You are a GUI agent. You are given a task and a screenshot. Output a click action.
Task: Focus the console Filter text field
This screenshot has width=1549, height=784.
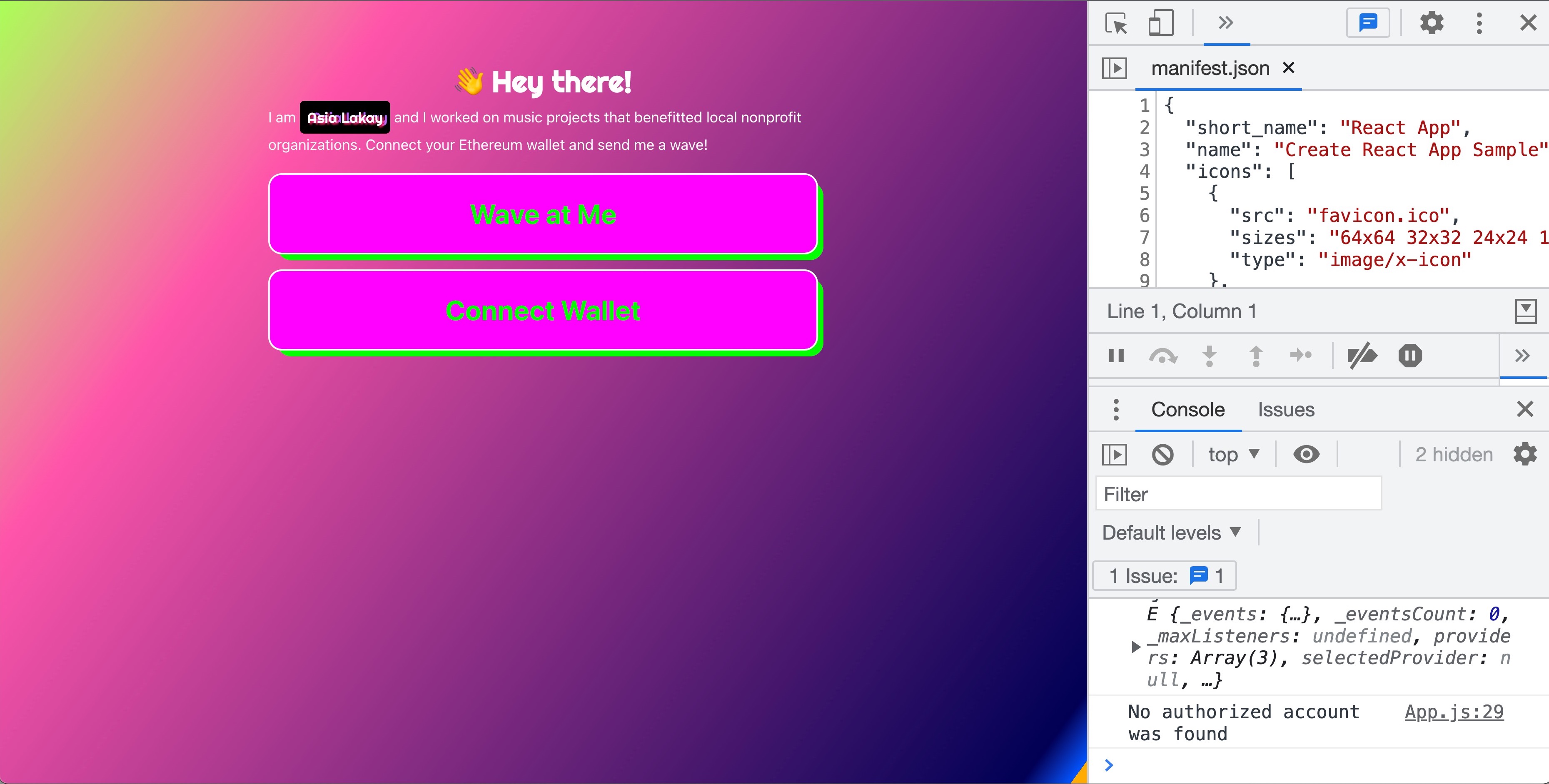coord(1238,494)
